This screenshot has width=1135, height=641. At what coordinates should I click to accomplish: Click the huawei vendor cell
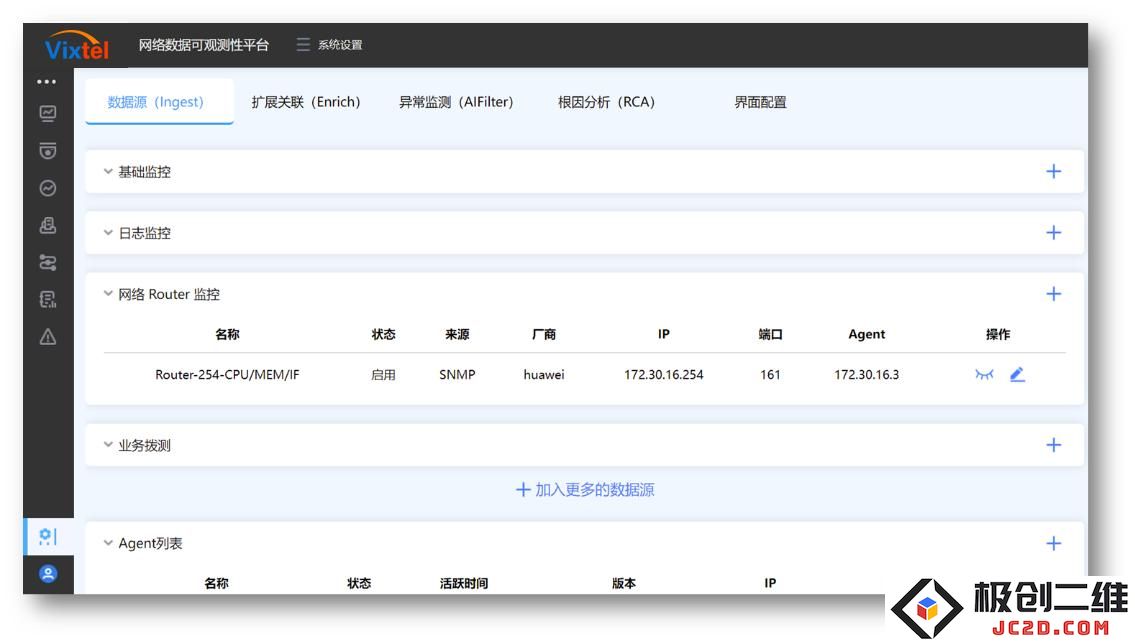tap(544, 375)
